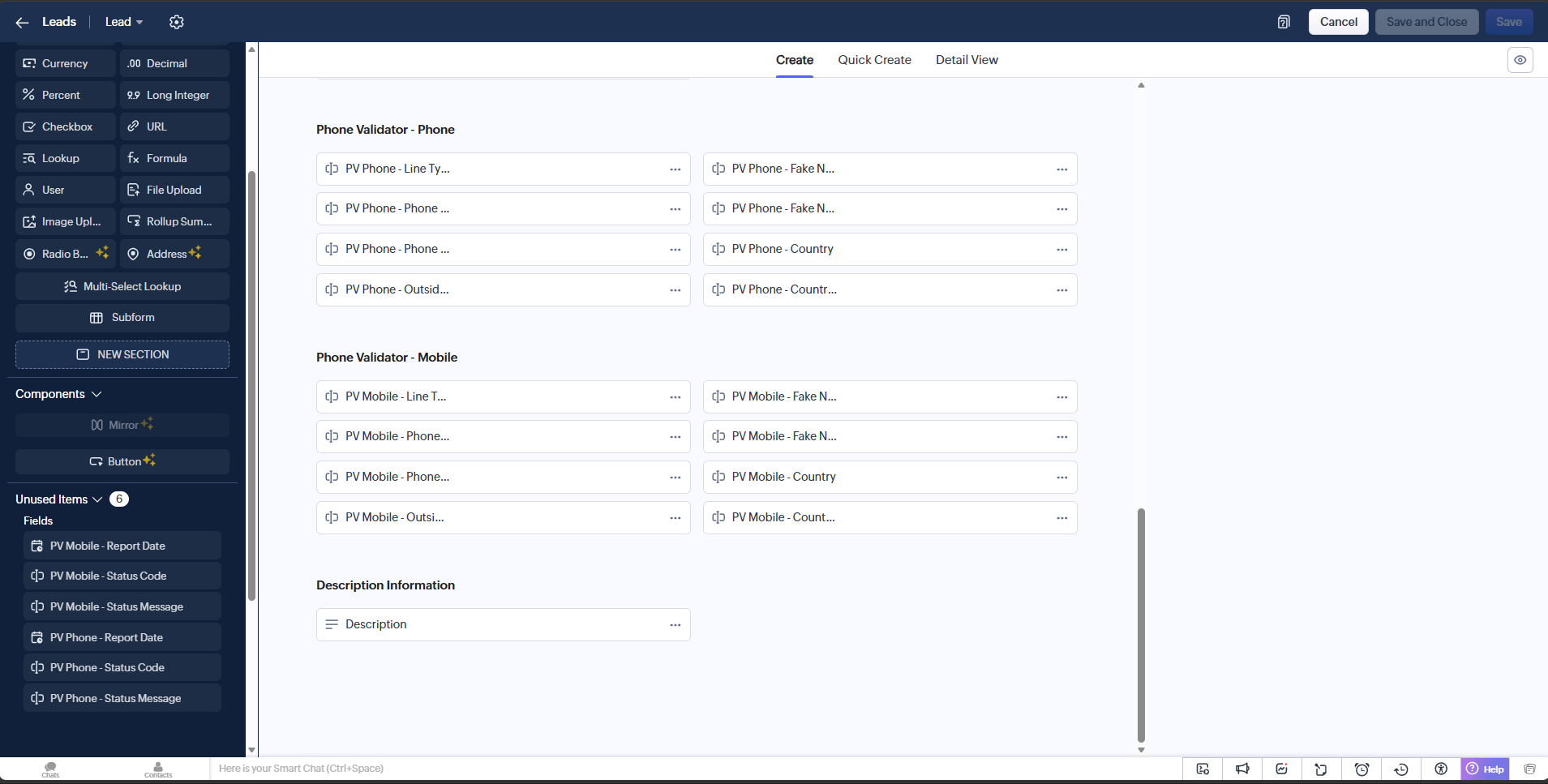Click the layout canvas vertical scrollbar
The width and height of the screenshot is (1548, 784).
tap(1141, 625)
